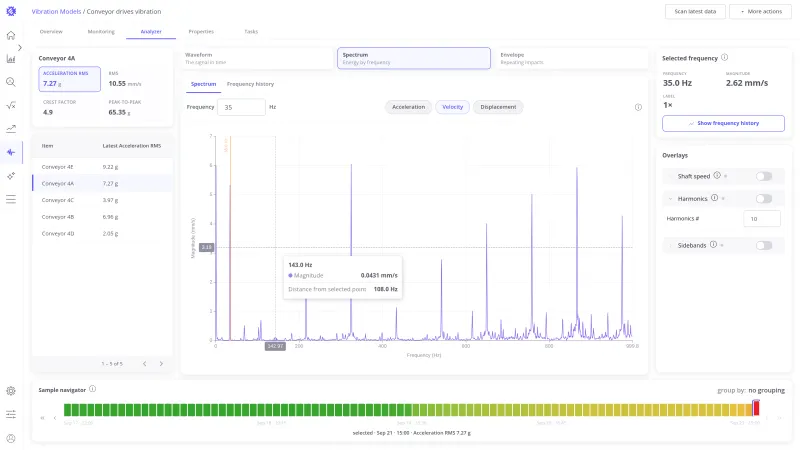Open the Waveform signal view card
The height and width of the screenshot is (450, 800).
click(x=257, y=58)
